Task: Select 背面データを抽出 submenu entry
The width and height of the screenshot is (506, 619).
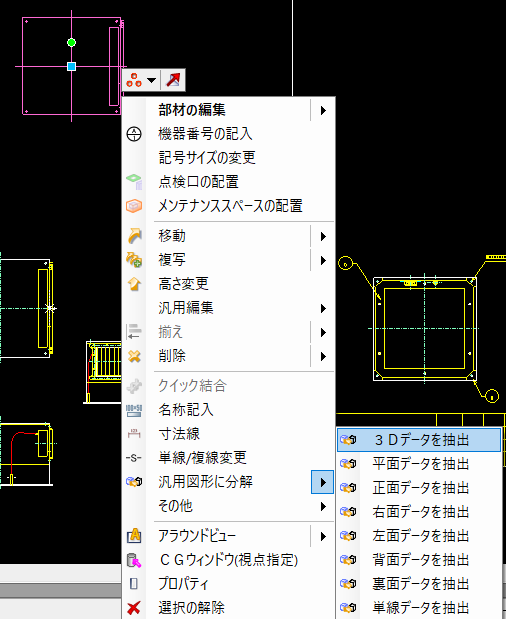Action: (419, 560)
